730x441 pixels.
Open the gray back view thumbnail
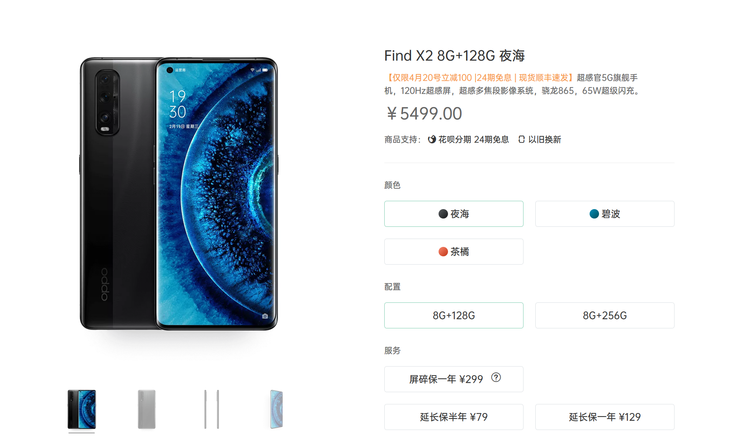pos(147,409)
